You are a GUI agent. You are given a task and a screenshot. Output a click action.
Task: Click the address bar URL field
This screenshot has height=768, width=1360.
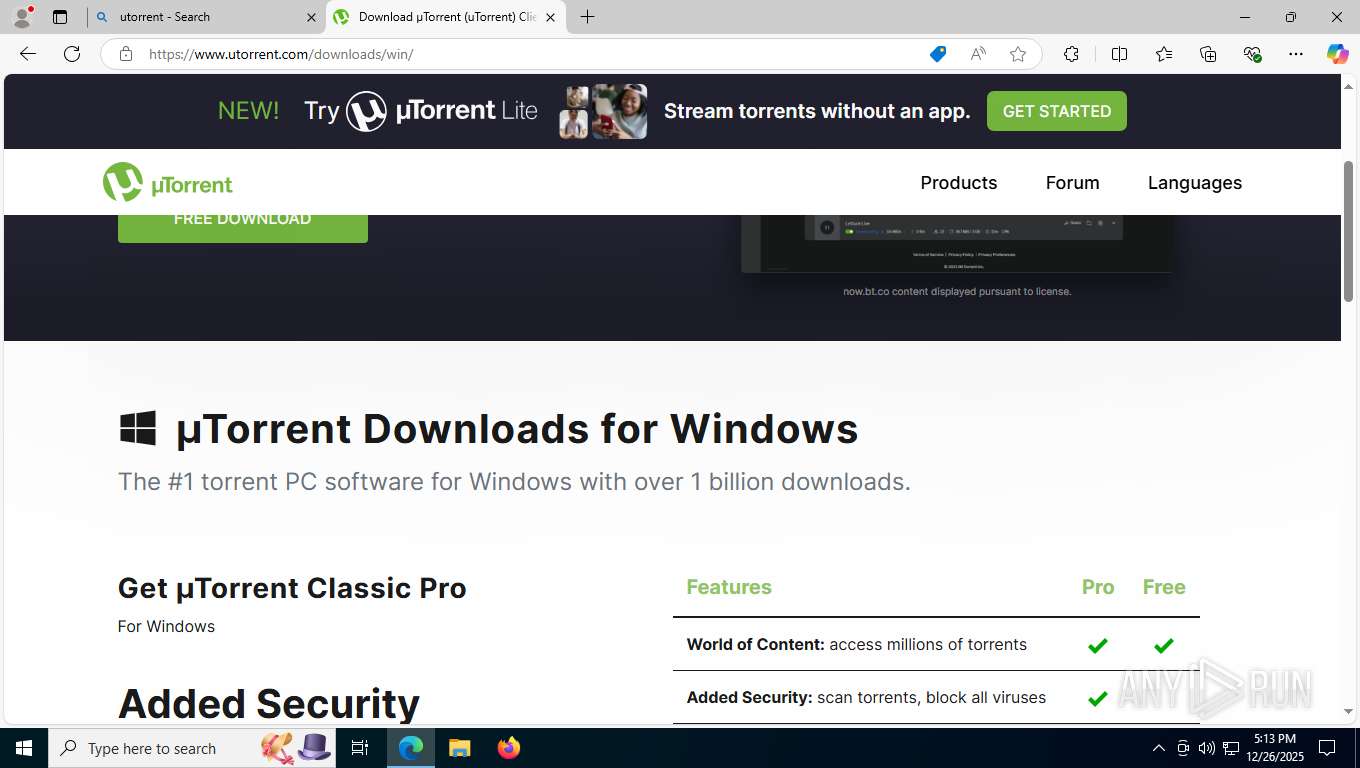coord(530,54)
